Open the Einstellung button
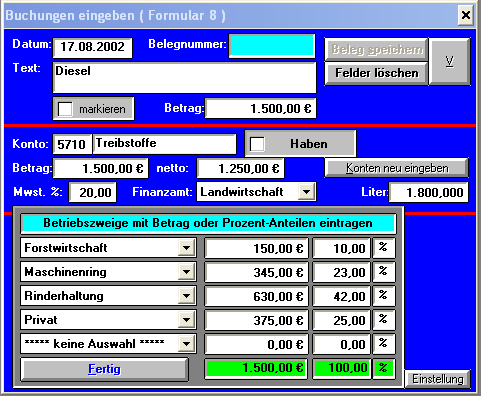 click(438, 379)
